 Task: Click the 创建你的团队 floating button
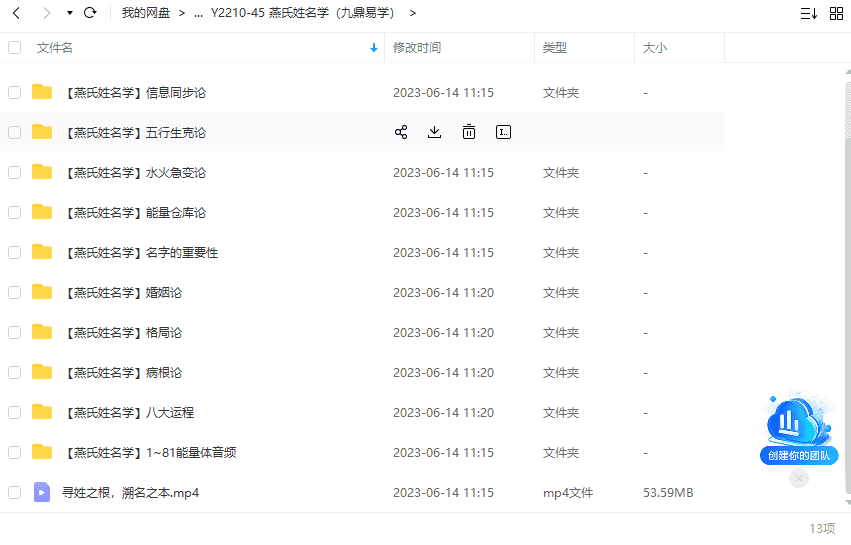797,455
